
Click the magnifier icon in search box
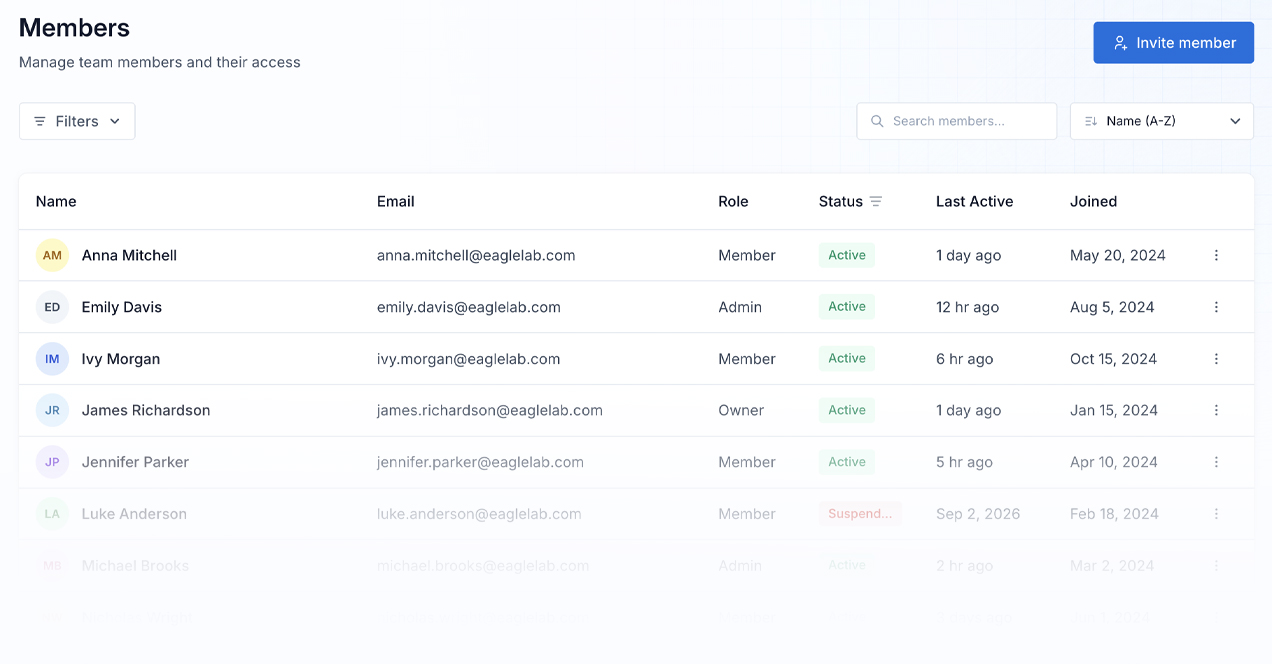877,121
